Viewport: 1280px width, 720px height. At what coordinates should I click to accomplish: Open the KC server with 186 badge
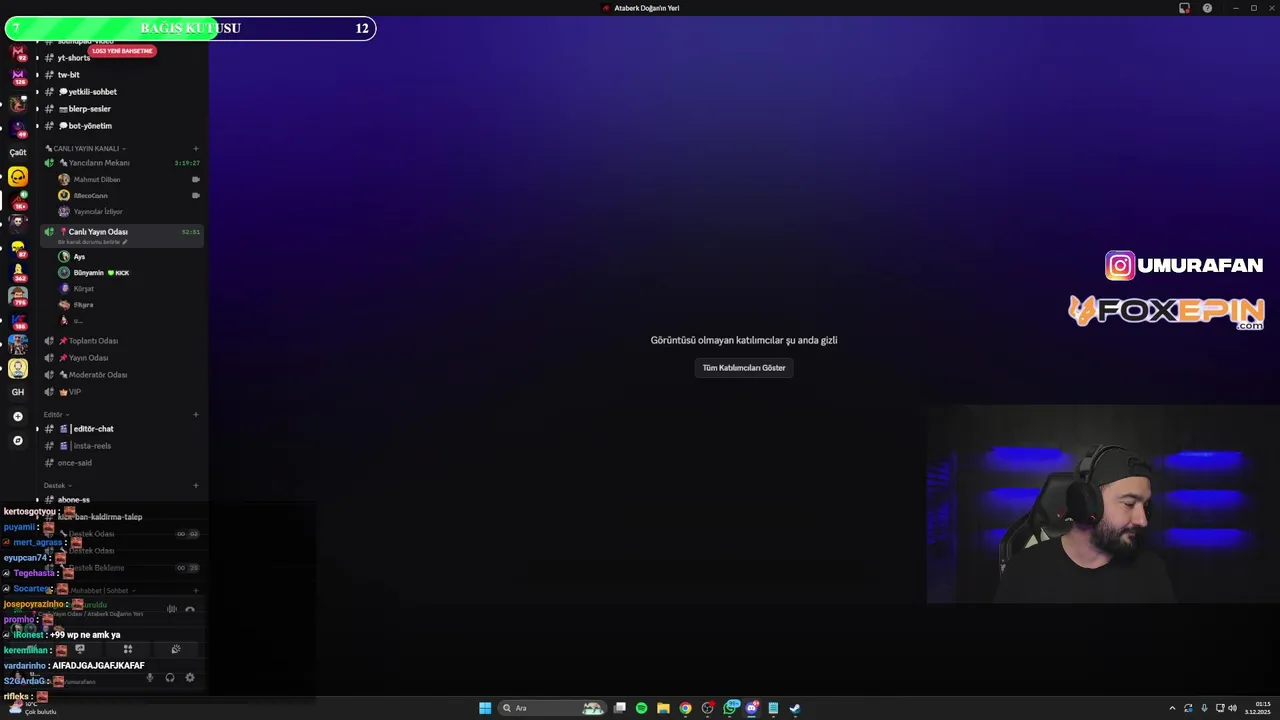click(18, 320)
